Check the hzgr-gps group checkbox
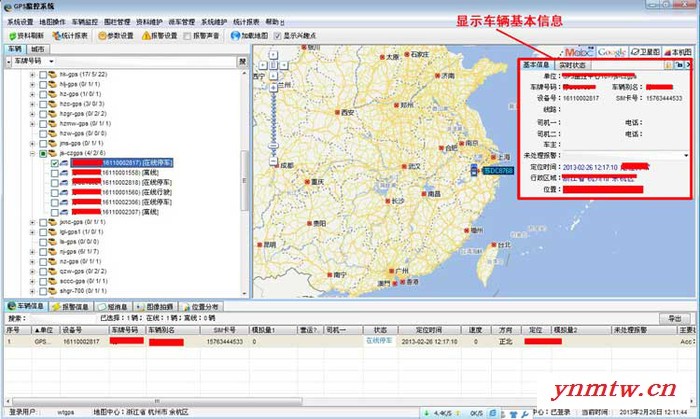This screenshot has height=419, width=700. point(43,114)
